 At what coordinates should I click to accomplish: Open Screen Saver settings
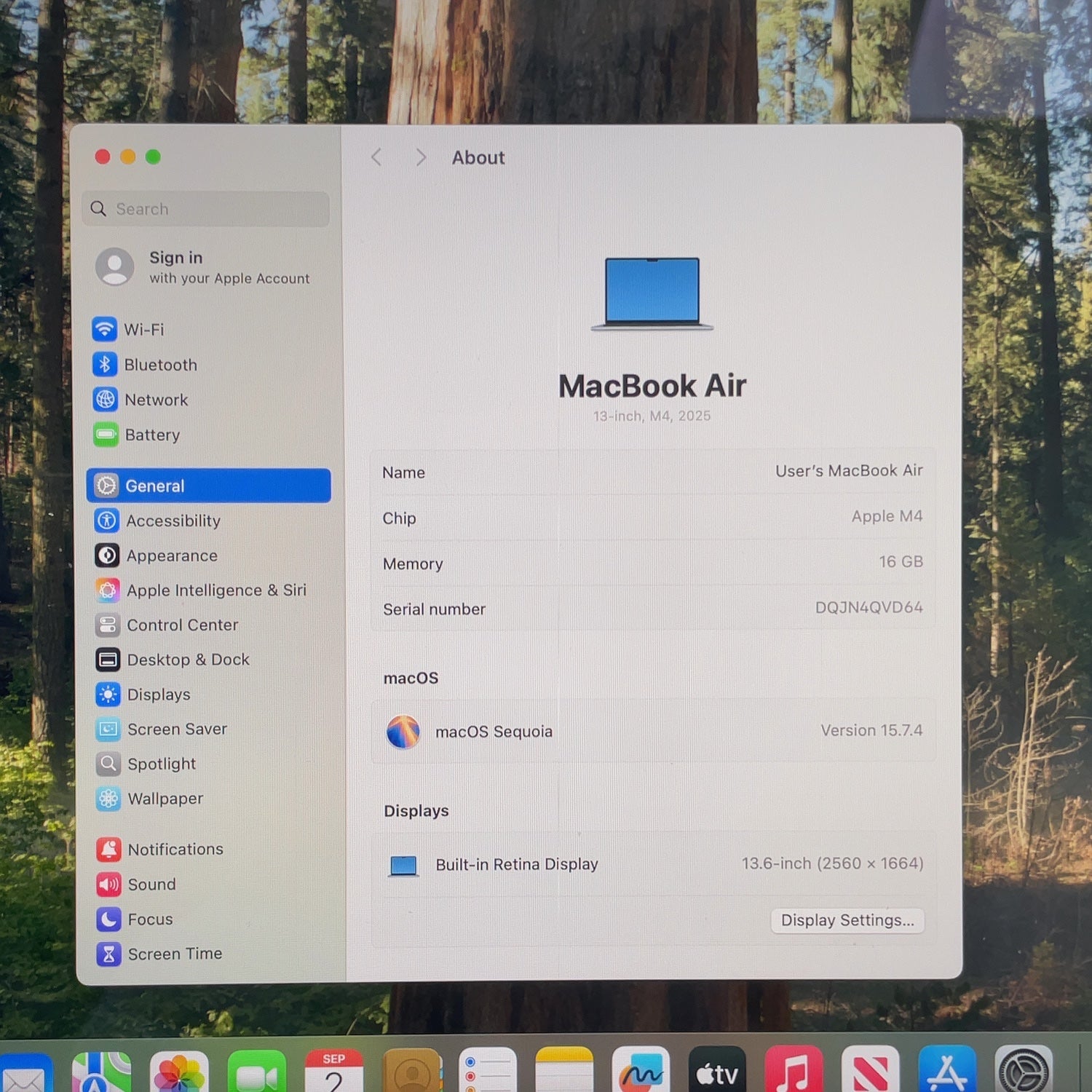(x=162, y=729)
